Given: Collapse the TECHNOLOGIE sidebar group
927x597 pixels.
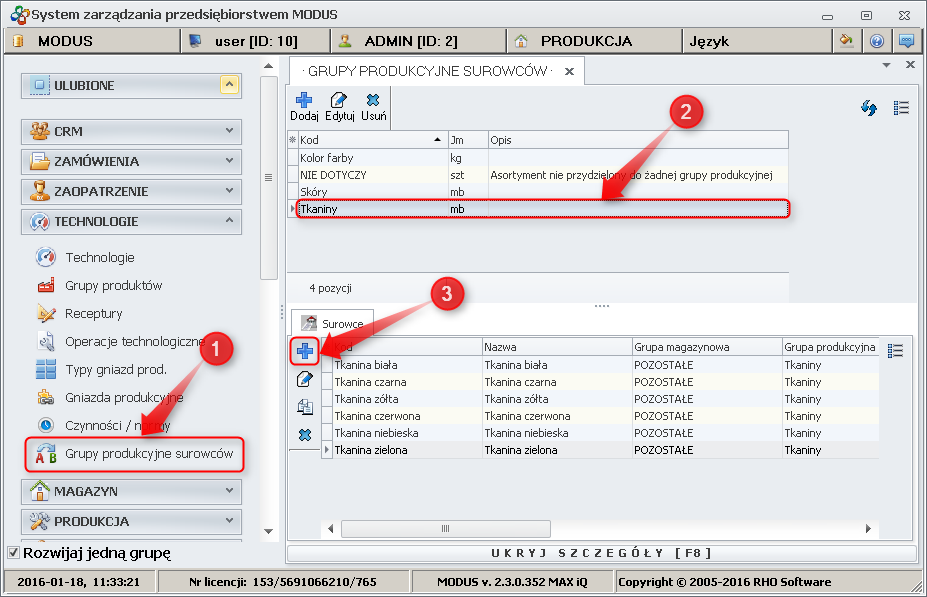Looking at the screenshot, I should [131, 221].
